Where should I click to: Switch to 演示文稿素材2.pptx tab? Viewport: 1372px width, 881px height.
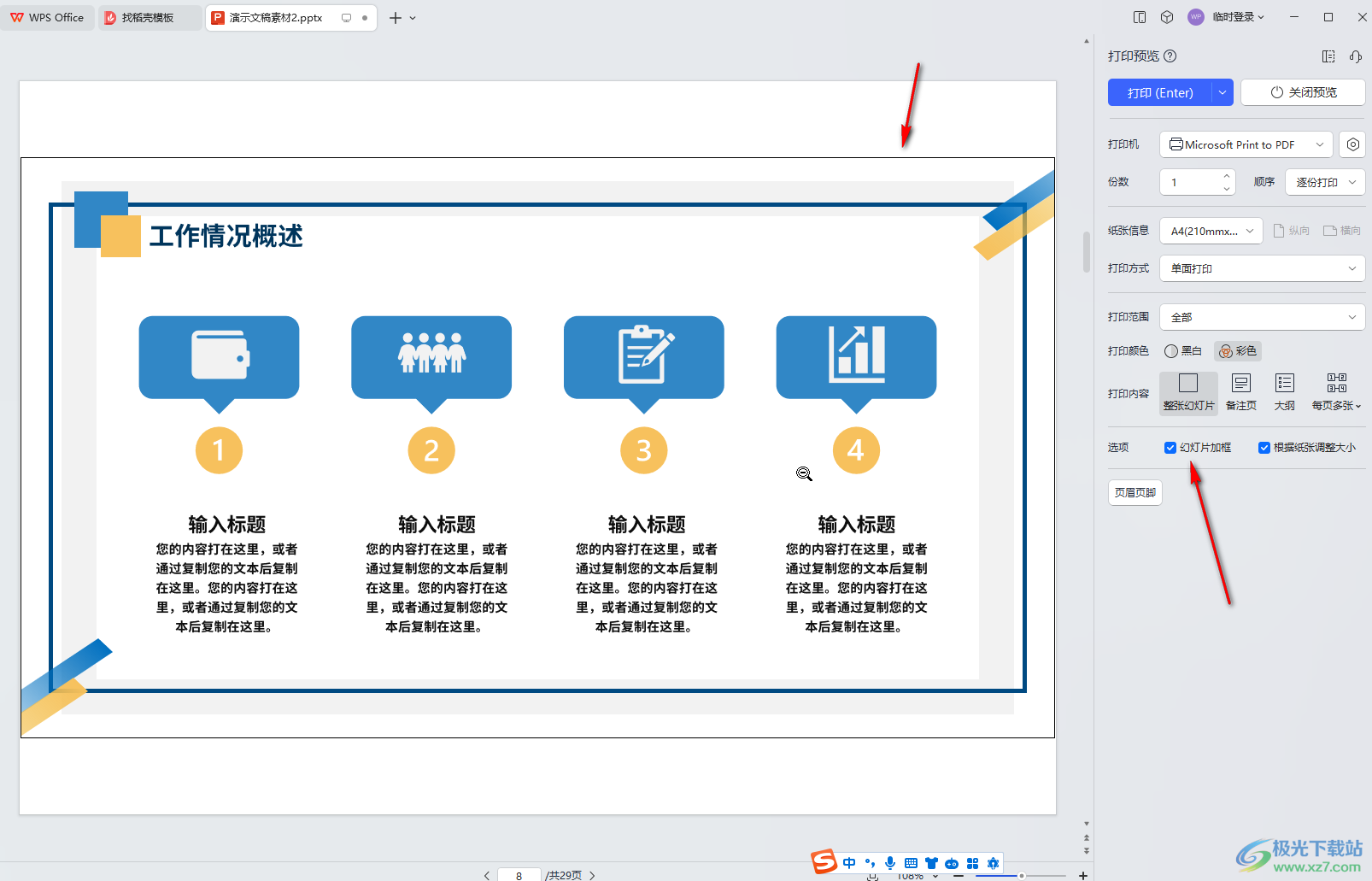coord(290,17)
